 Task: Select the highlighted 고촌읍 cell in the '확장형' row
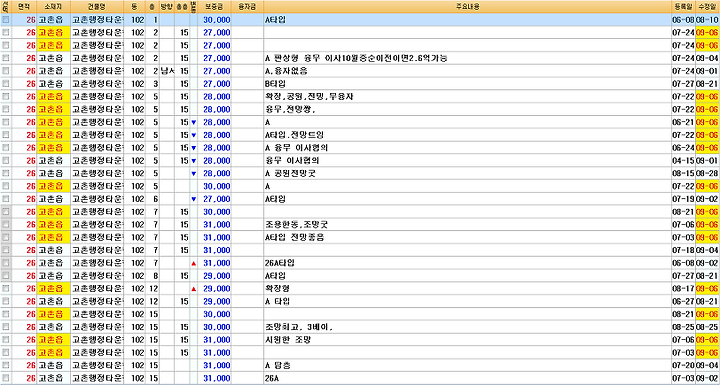[53, 289]
